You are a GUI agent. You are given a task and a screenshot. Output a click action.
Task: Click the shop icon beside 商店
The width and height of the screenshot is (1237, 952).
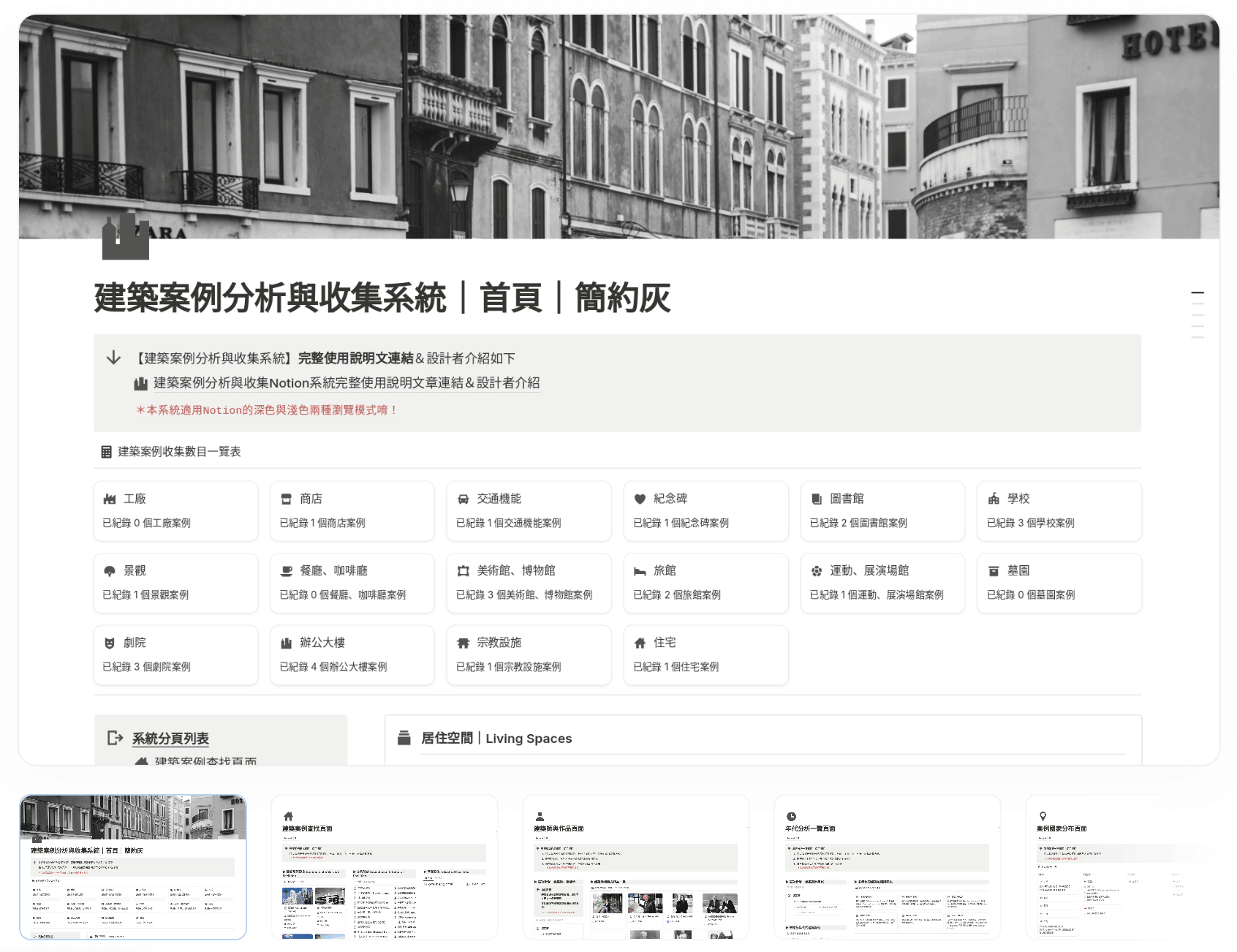click(287, 499)
